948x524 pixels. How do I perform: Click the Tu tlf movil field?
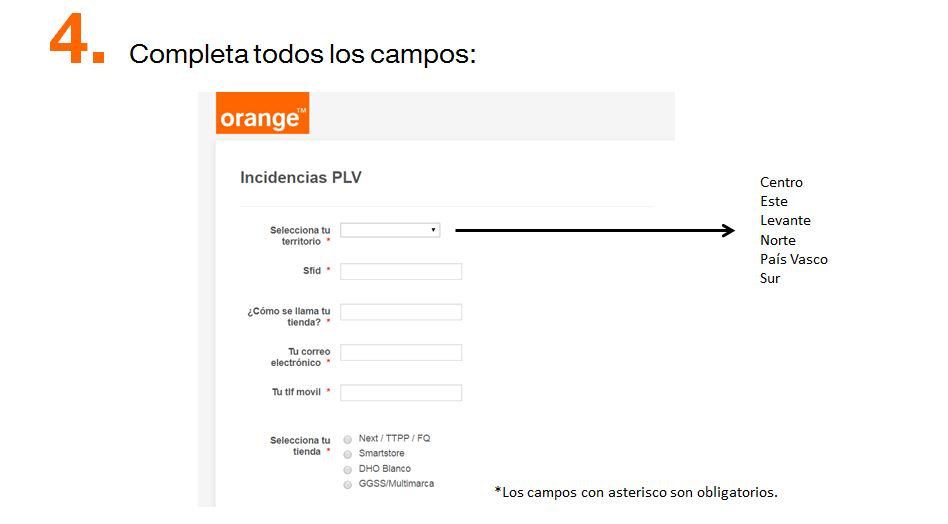pyautogui.click(x=401, y=393)
